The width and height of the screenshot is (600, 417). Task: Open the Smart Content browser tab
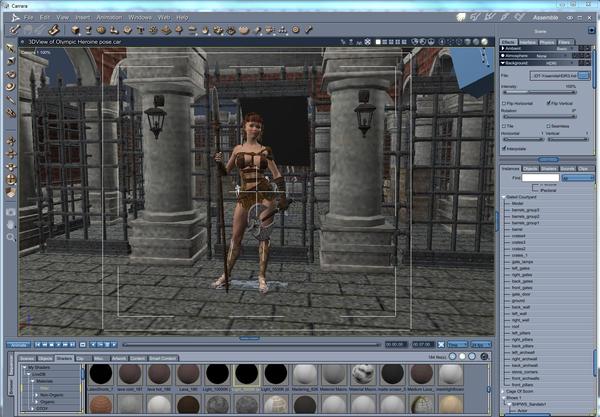(163, 358)
